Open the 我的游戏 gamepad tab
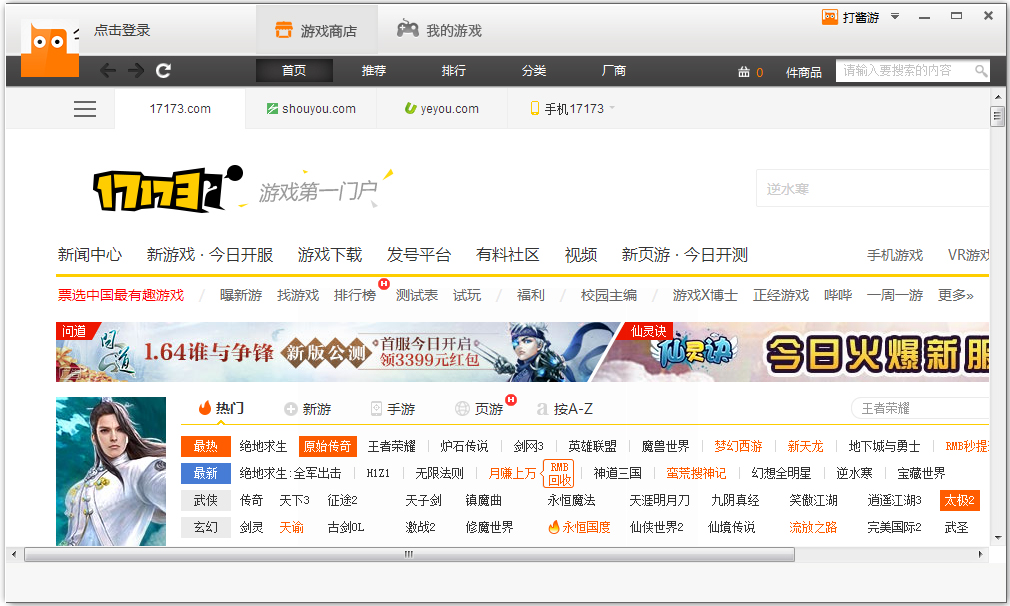The height and width of the screenshot is (606, 1010). point(439,30)
